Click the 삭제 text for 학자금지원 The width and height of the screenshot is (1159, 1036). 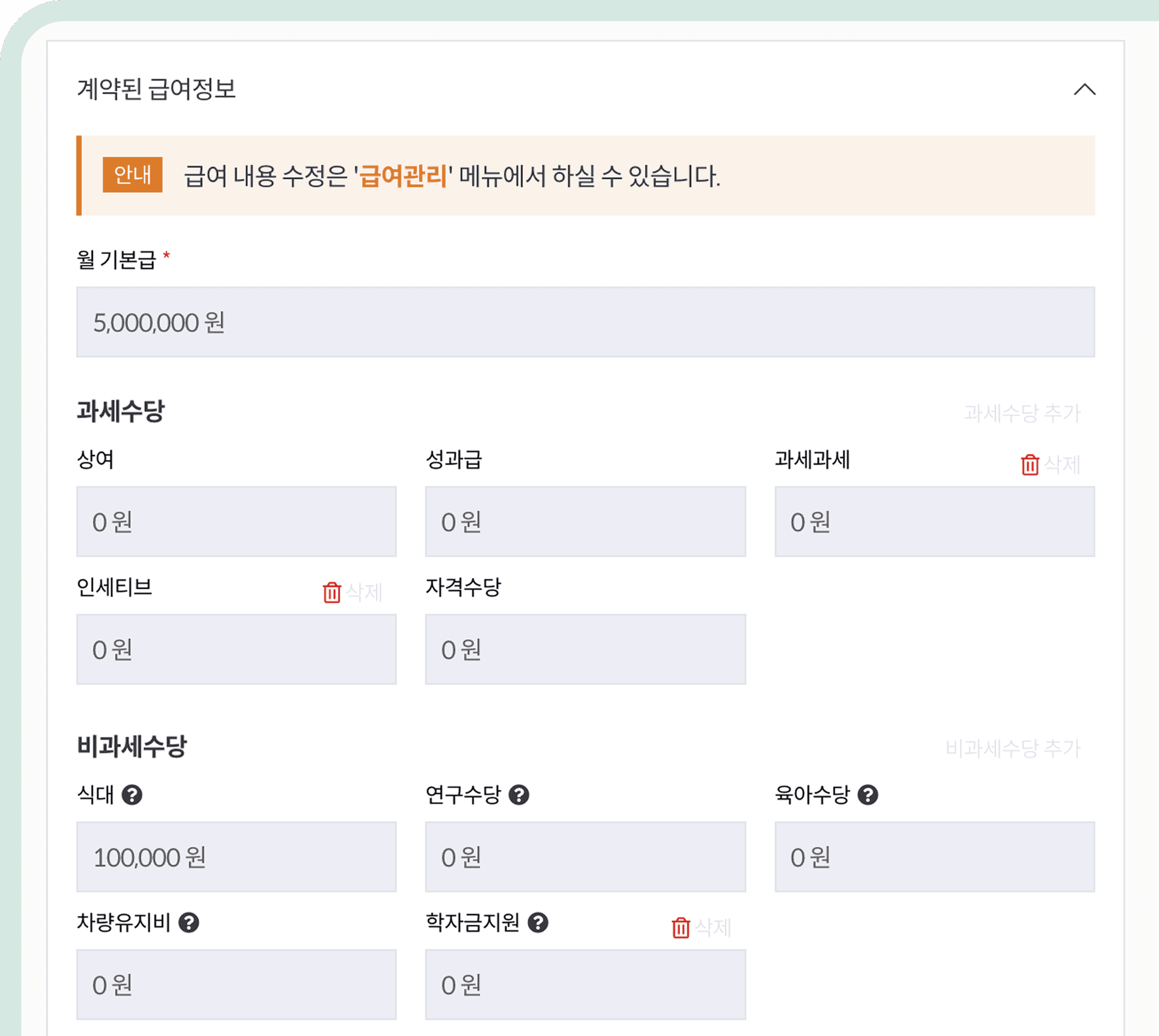click(x=713, y=927)
